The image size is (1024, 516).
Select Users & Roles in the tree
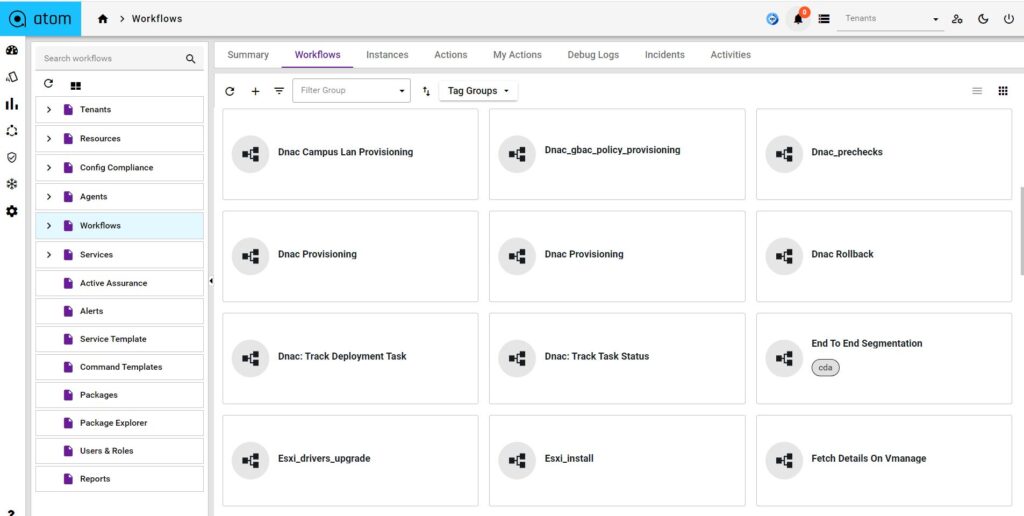pyautogui.click(x=120, y=451)
